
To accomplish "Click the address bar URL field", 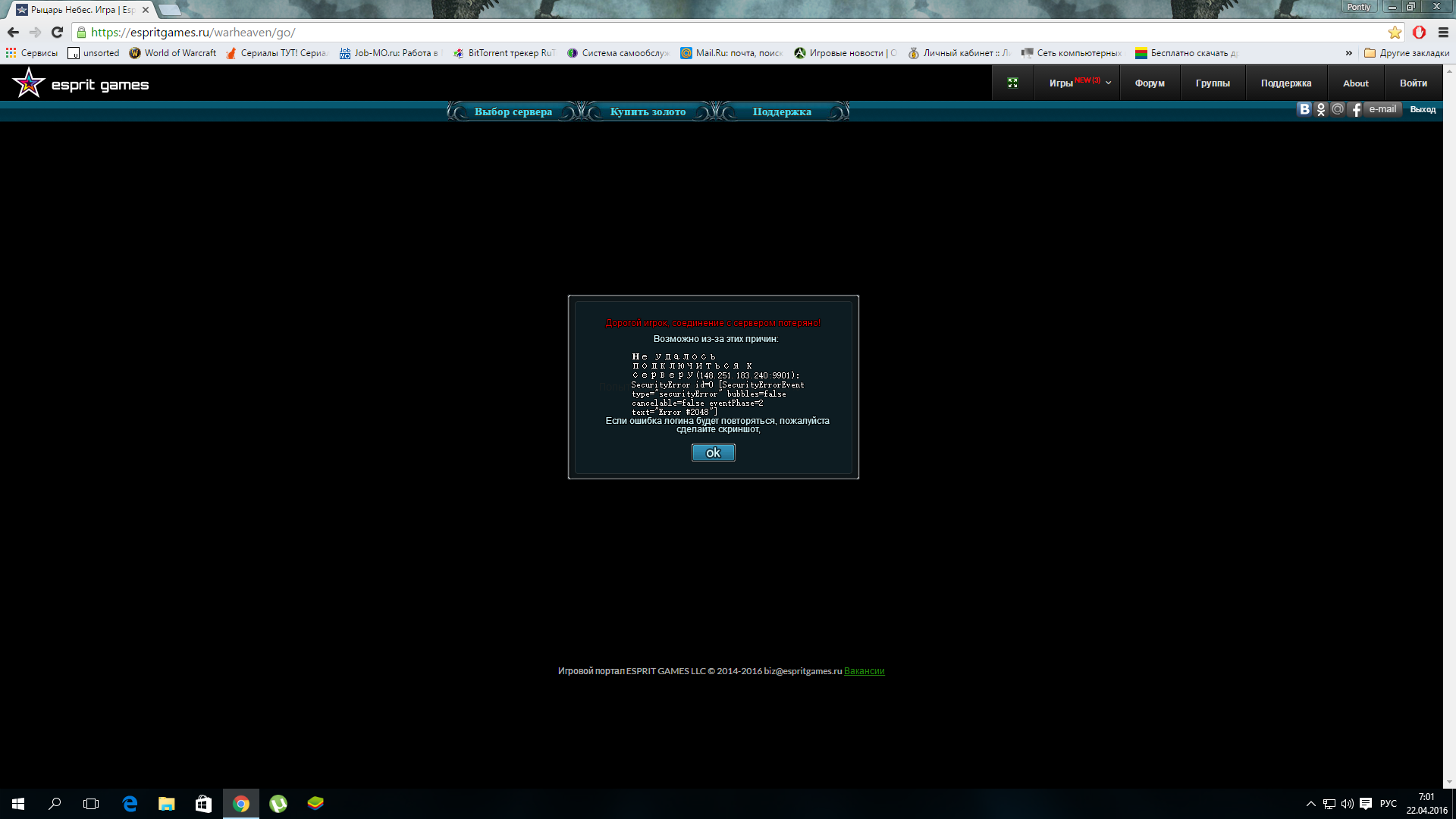I will point(682,32).
